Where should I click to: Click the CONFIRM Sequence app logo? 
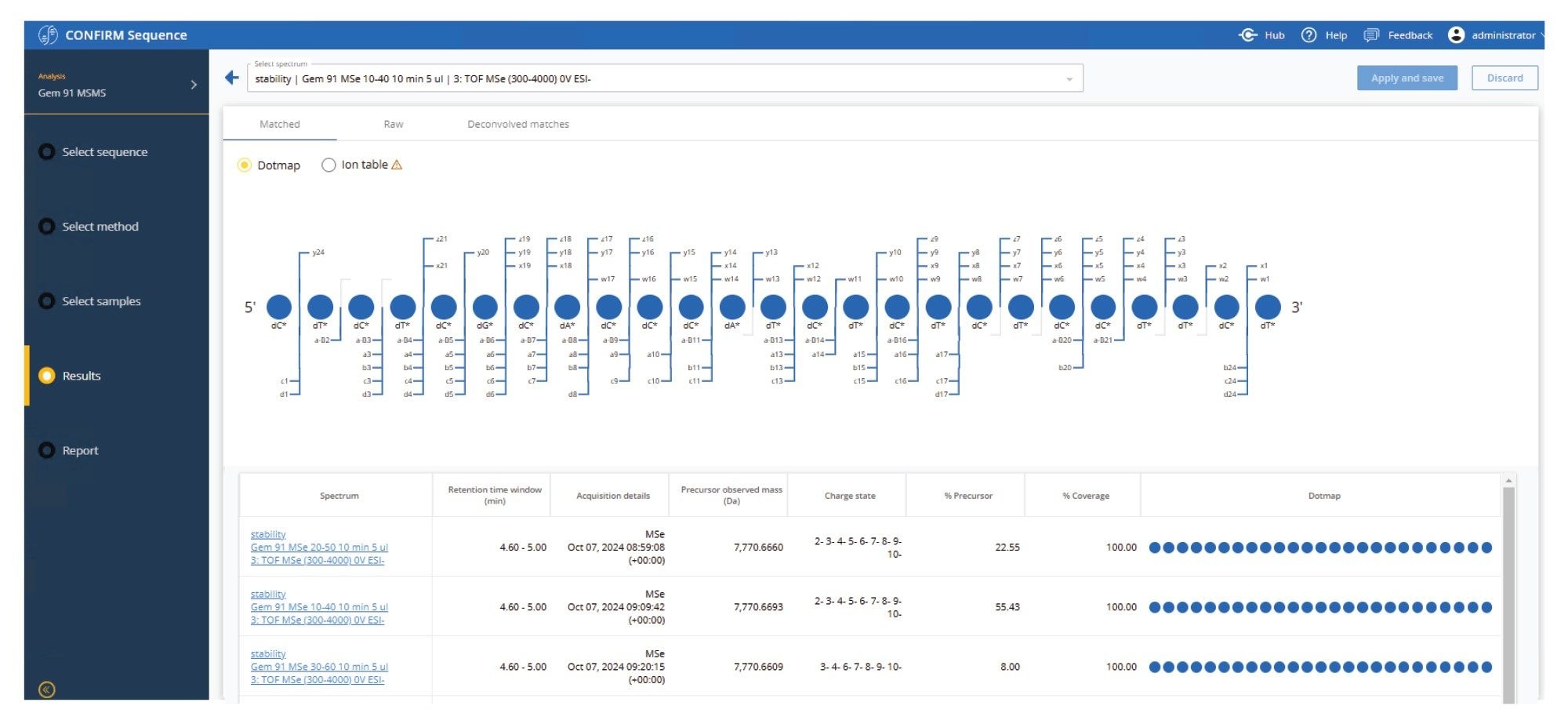[x=49, y=35]
